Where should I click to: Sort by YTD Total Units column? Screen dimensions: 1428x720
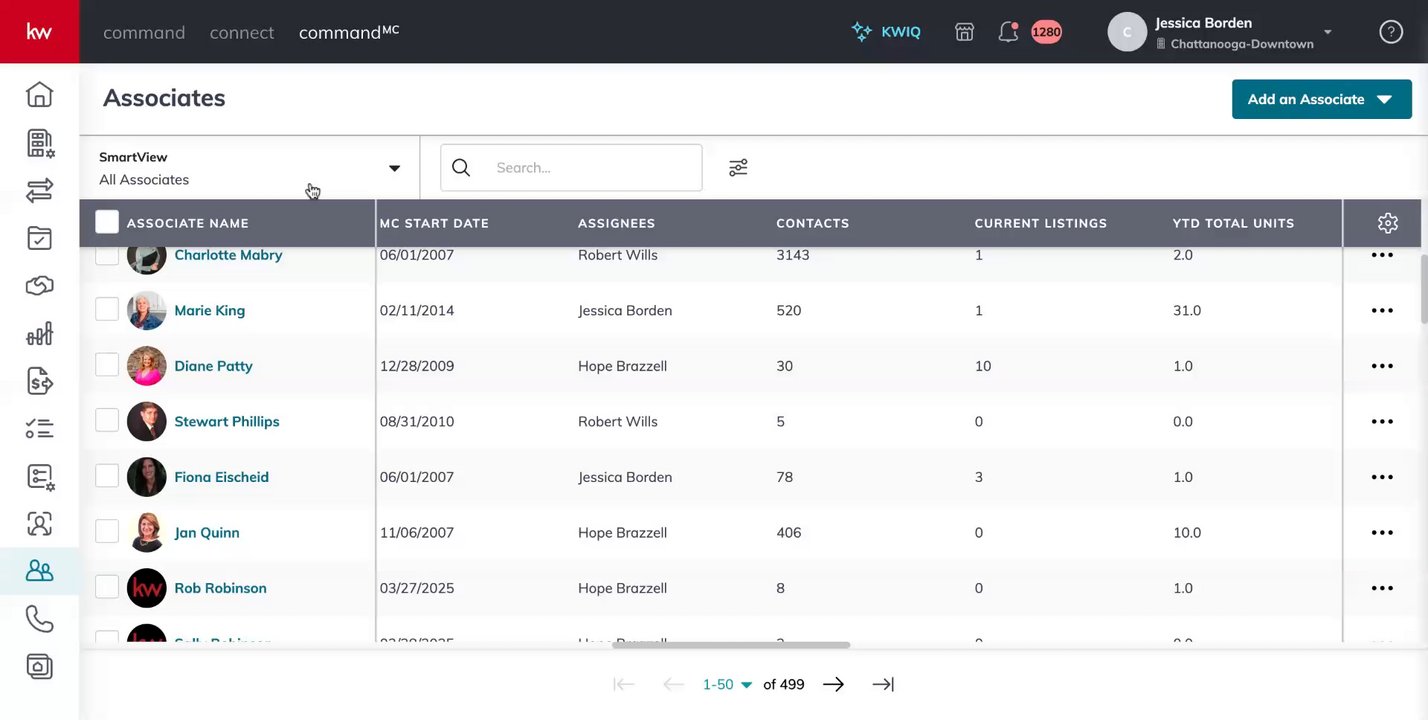(x=1234, y=223)
